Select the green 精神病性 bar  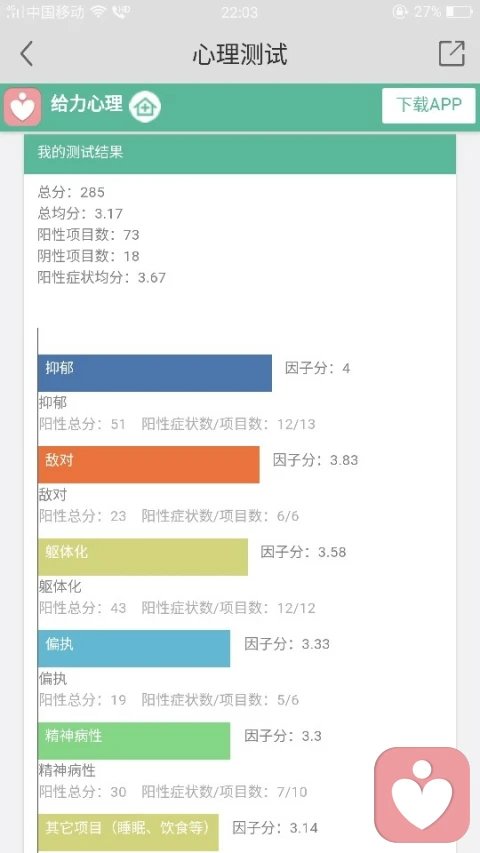134,740
